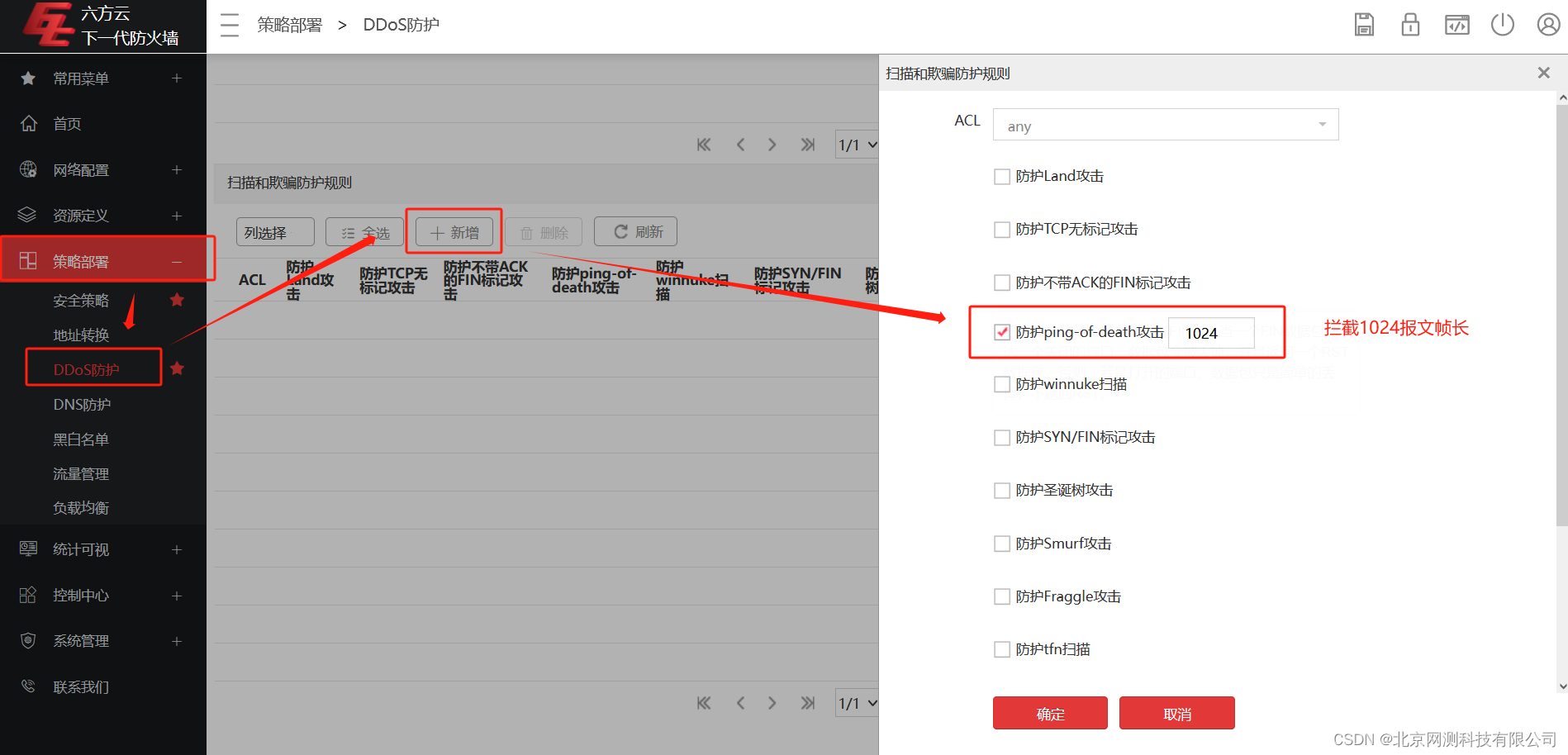Viewport: 1568px width, 755px height.
Task: Close the 扫描和欺骗防护规则 dialog panel
Action: [1543, 73]
